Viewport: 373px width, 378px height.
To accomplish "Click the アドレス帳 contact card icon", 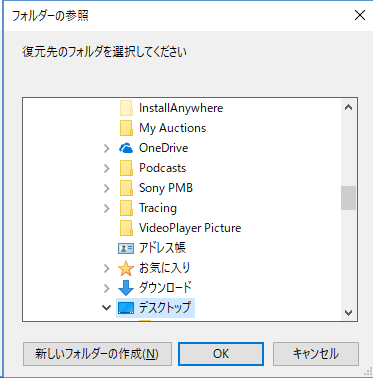I will point(126,248).
